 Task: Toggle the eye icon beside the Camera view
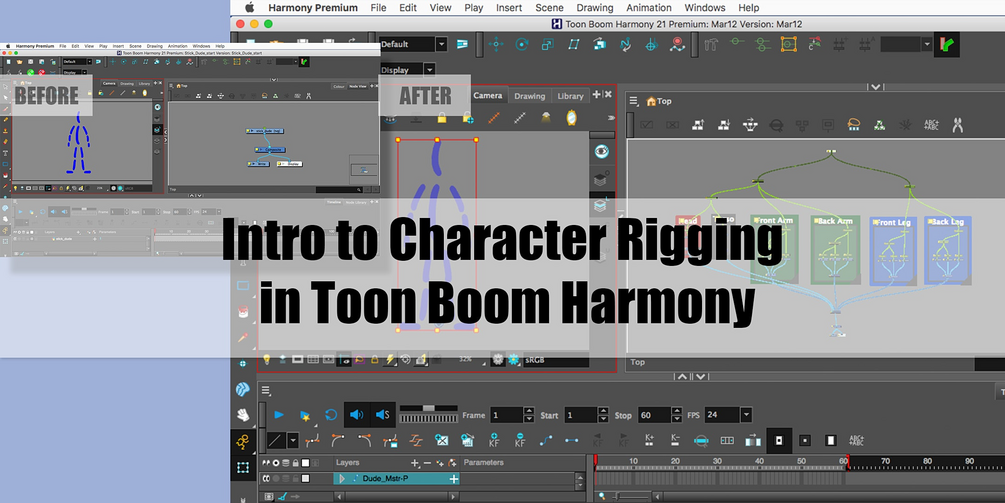[x=601, y=151]
